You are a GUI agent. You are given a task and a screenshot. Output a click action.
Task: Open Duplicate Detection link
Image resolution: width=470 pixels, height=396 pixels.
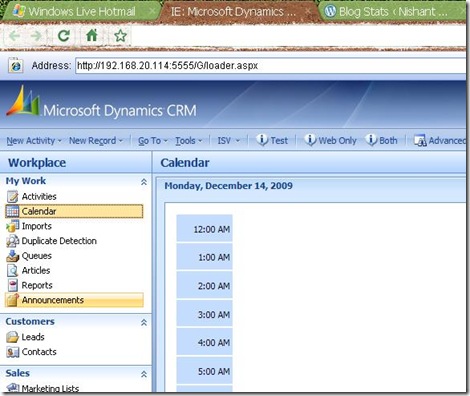point(59,241)
